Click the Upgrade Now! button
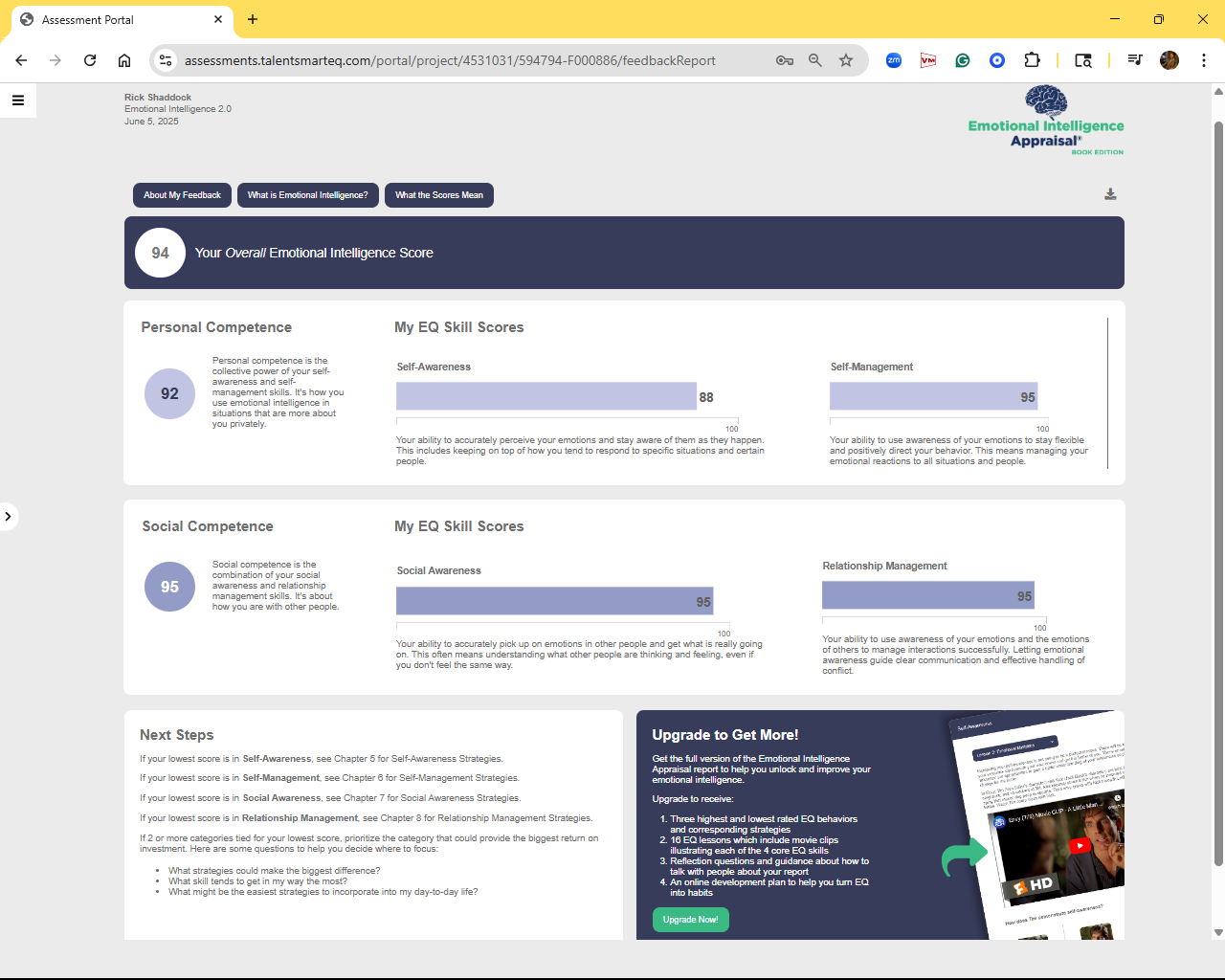This screenshot has width=1225, height=980. (690, 920)
